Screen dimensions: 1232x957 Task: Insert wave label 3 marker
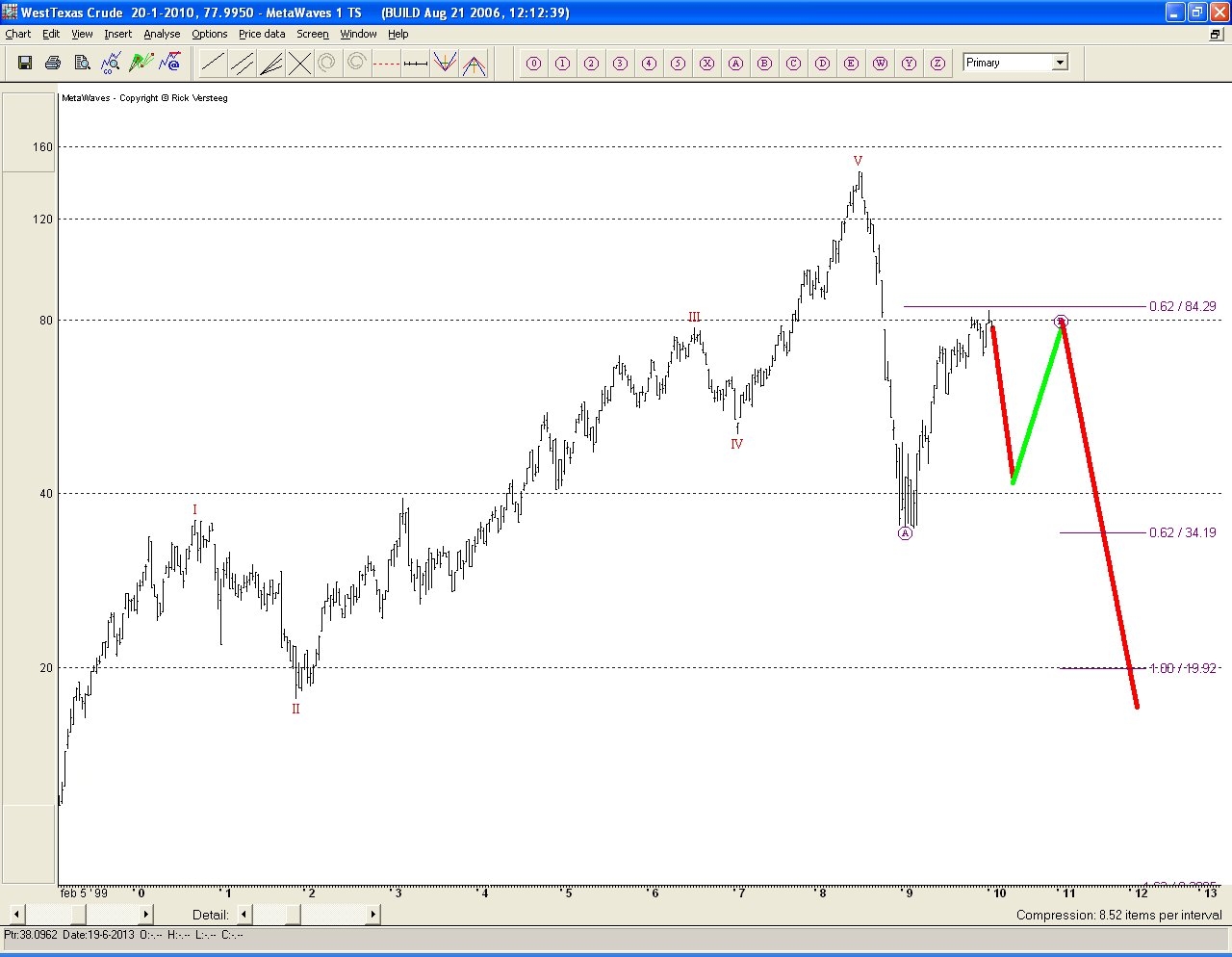(620, 64)
